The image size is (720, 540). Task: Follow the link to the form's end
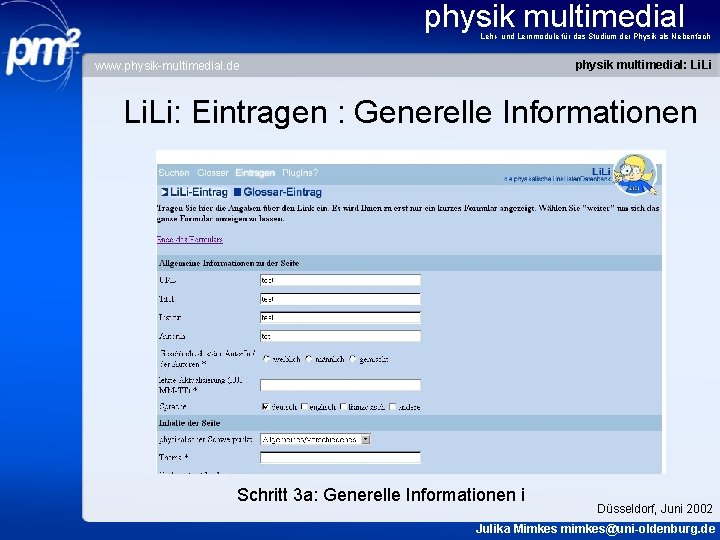pos(190,239)
